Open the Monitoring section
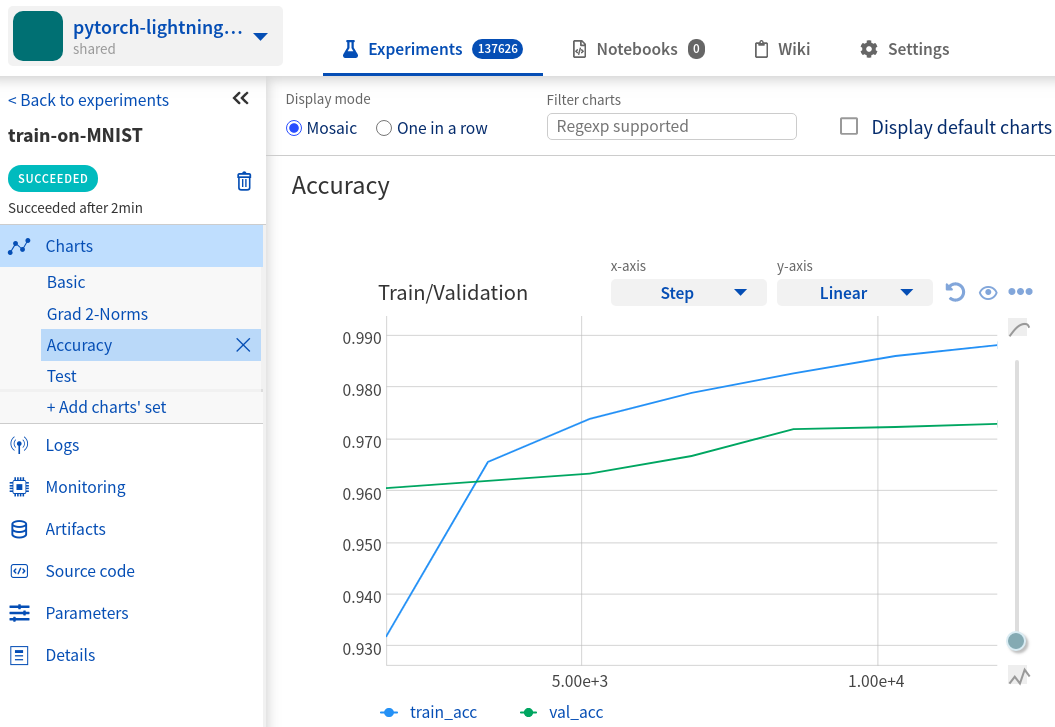1055x727 pixels. (85, 486)
